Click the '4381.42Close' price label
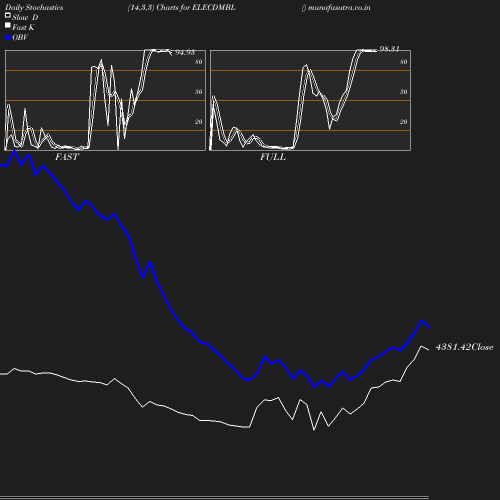Viewport: 500px width, 500px height. coord(464,347)
